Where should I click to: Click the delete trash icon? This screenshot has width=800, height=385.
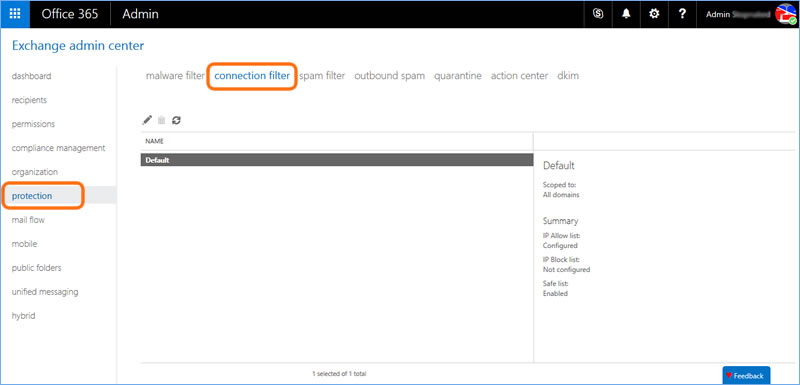[161, 120]
